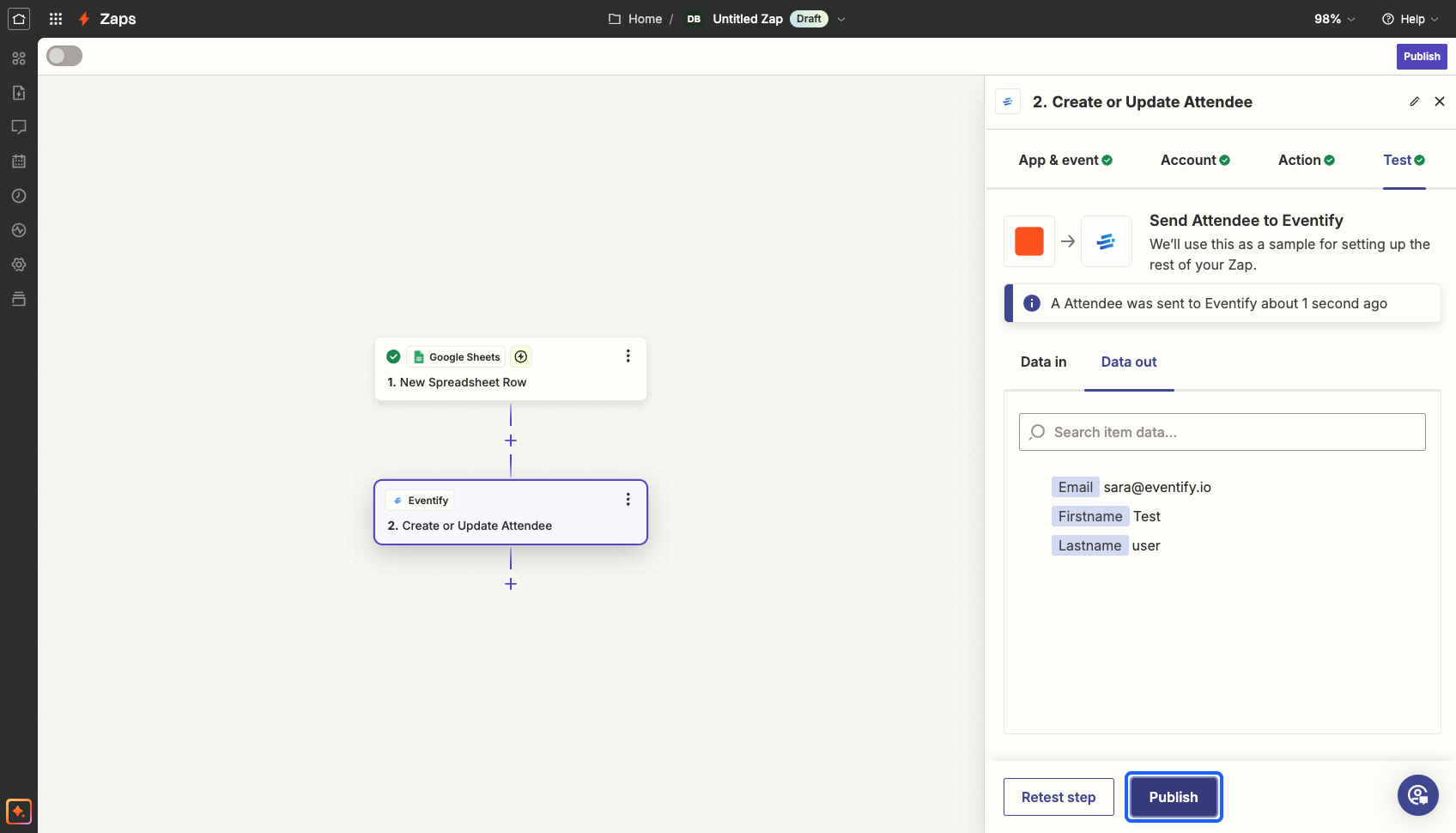Image resolution: width=1456 pixels, height=833 pixels.
Task: Switch to the App & event tab
Action: point(1065,160)
